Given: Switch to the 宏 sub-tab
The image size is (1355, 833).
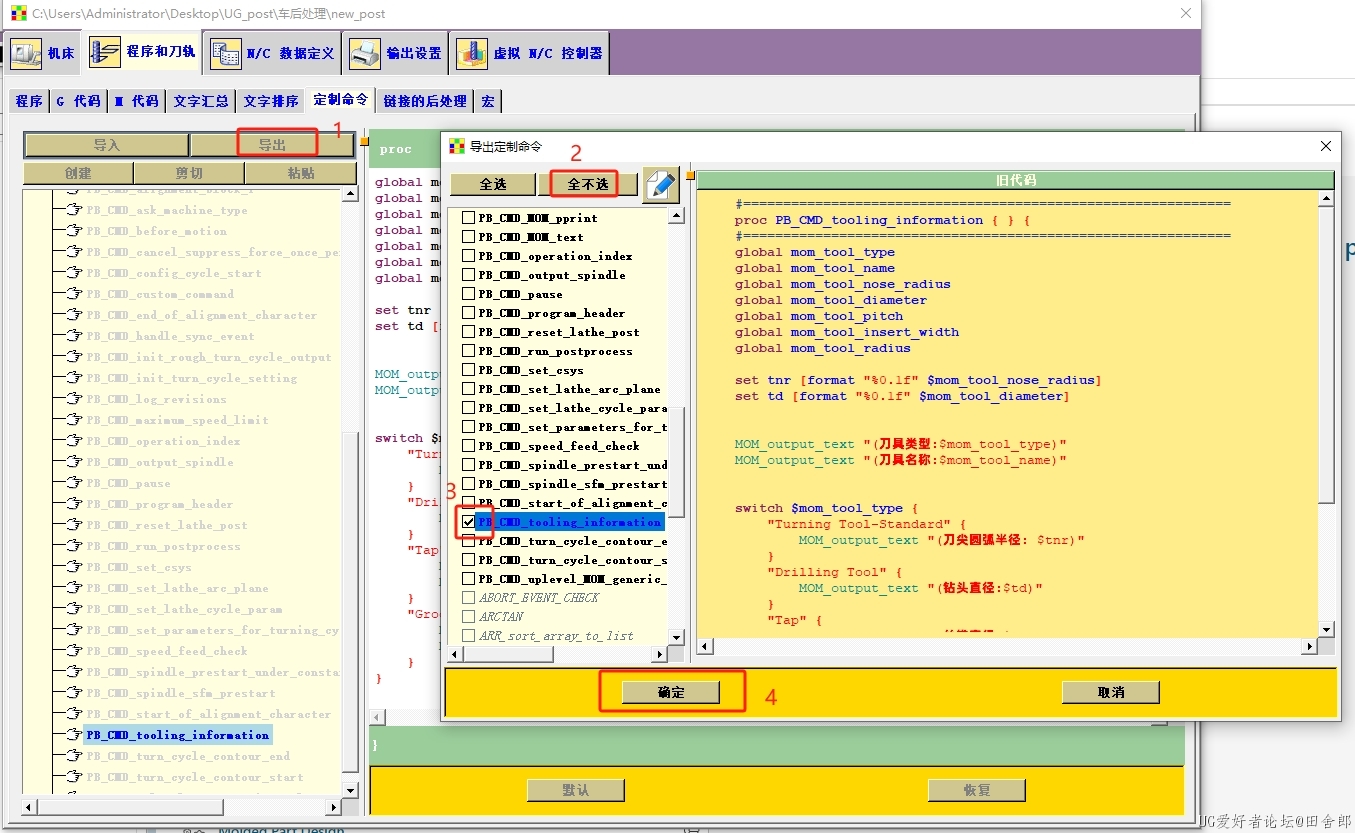Looking at the screenshot, I should coord(488,101).
